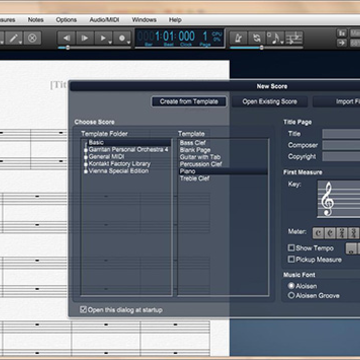
Task: Choose the Bass Clef template
Action: (193, 143)
